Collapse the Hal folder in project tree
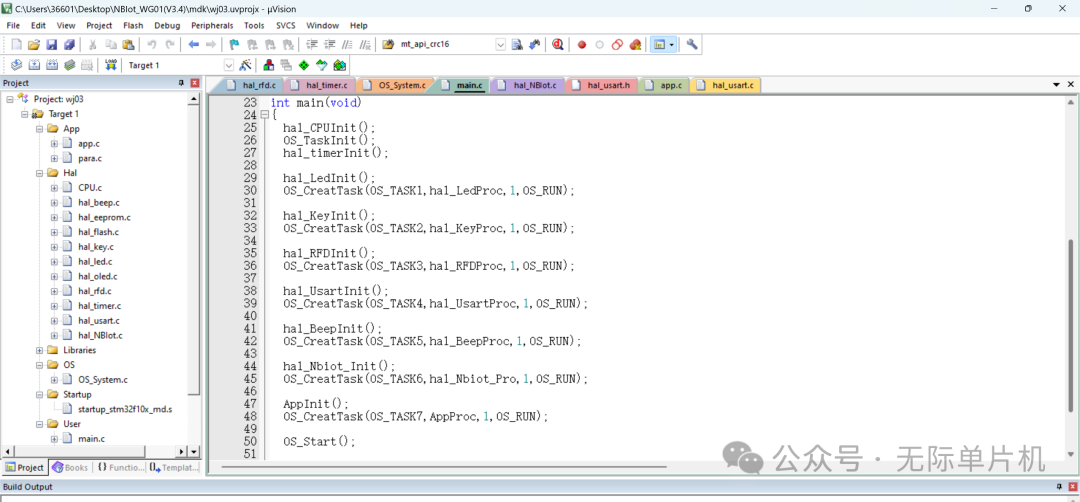This screenshot has width=1080, height=502. point(40,173)
